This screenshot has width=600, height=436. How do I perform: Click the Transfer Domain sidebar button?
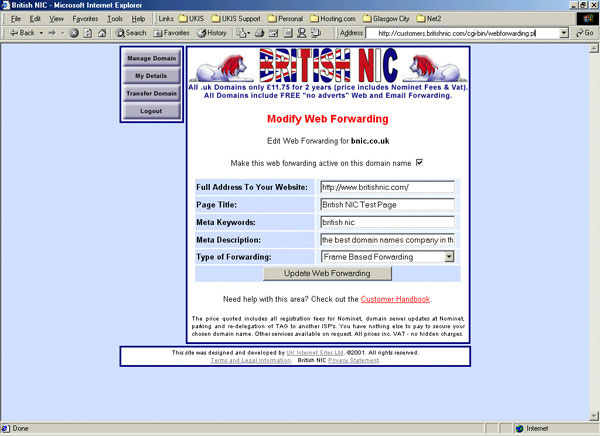(x=152, y=93)
